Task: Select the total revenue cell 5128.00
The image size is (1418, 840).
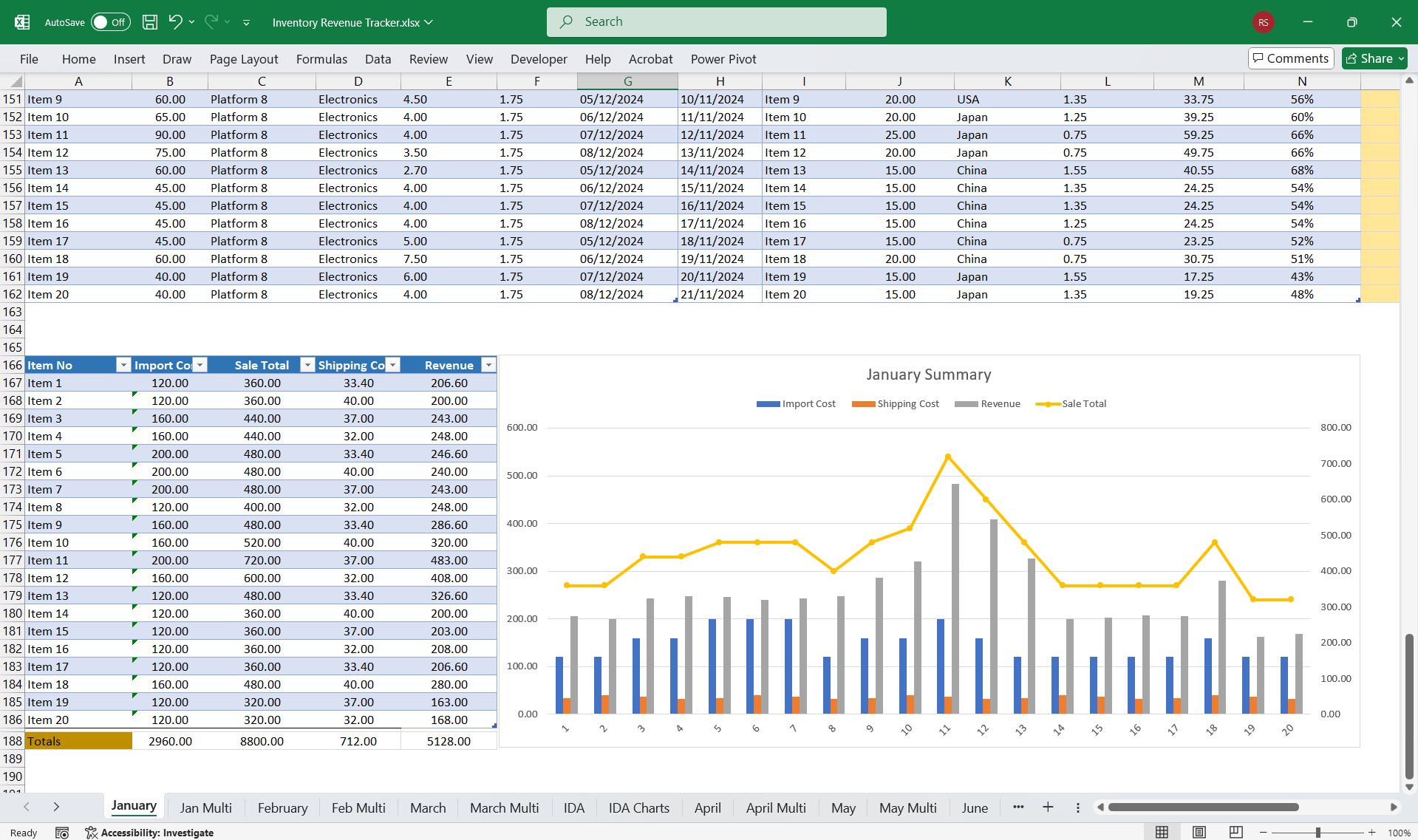Action: [x=449, y=741]
